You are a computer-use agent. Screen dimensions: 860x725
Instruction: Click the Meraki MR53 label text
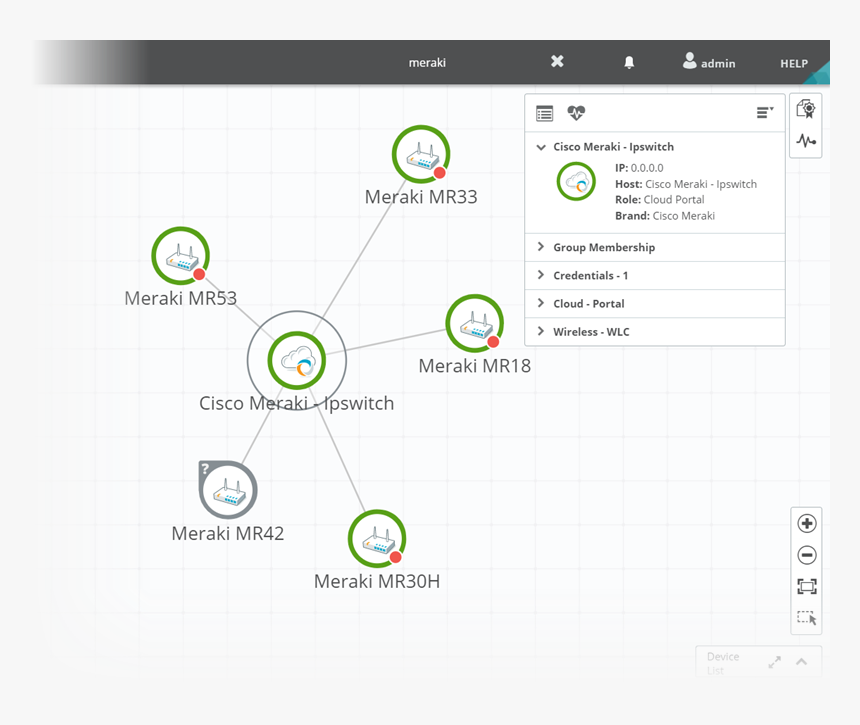pyautogui.click(x=180, y=298)
